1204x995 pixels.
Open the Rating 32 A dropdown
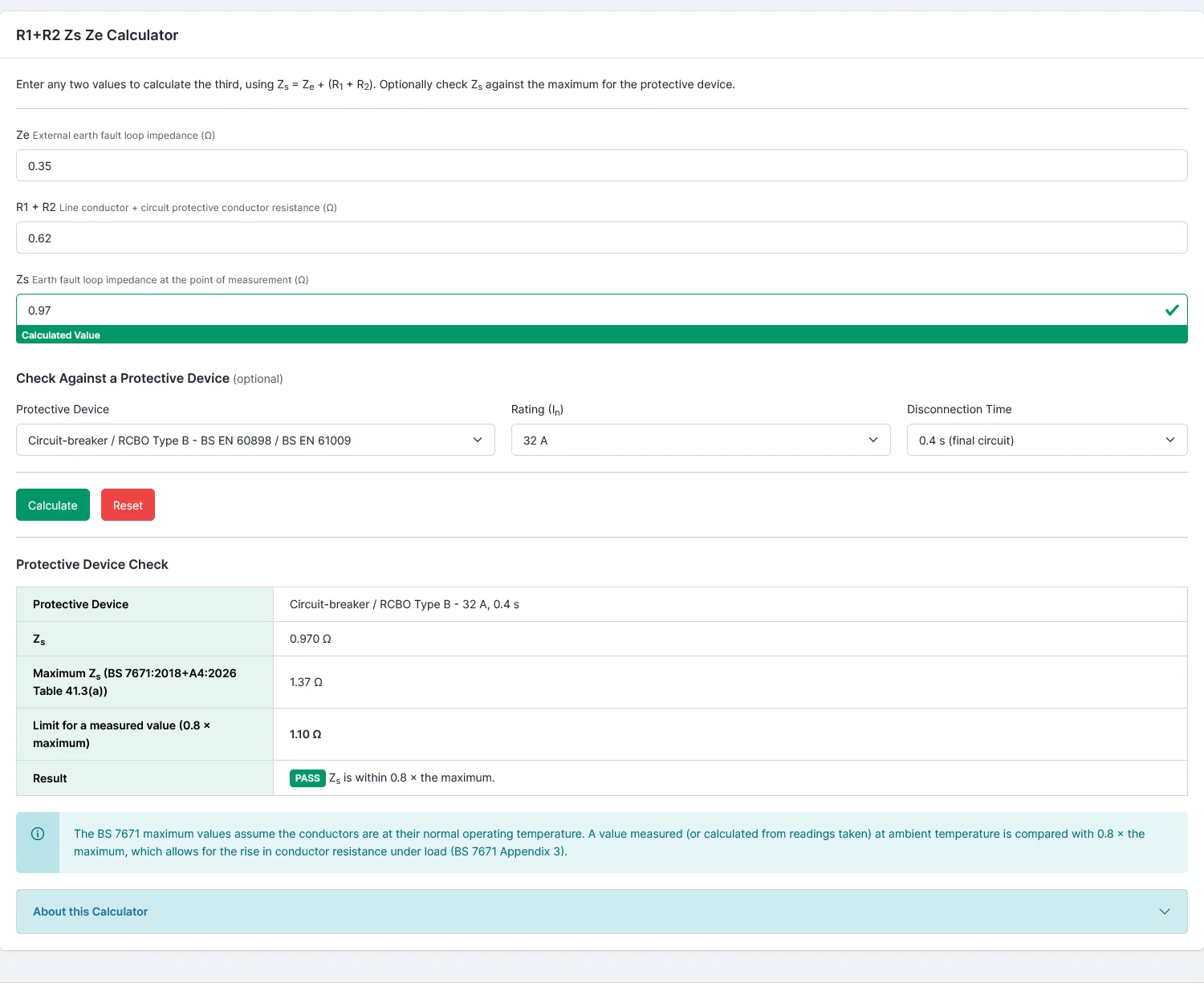701,440
